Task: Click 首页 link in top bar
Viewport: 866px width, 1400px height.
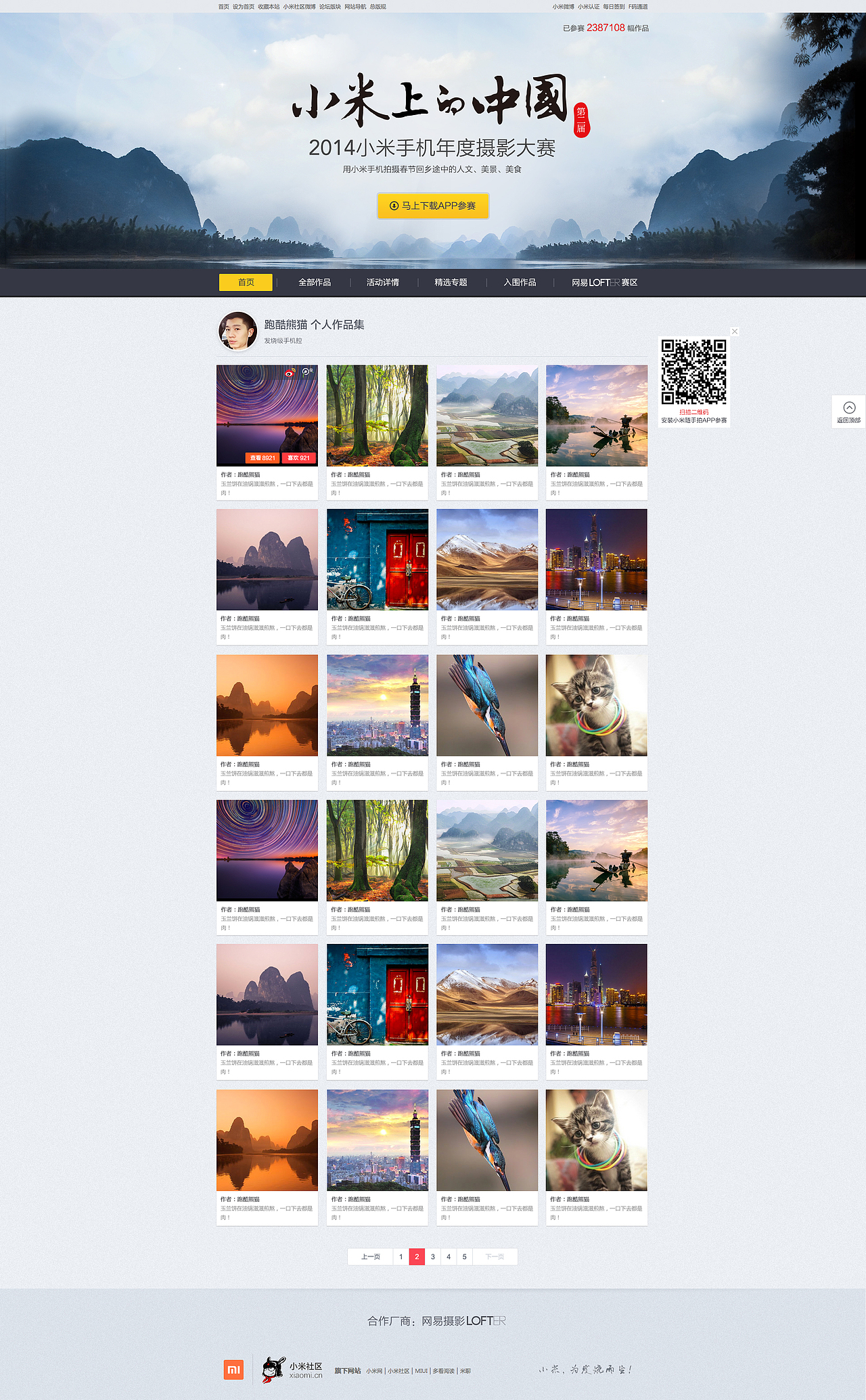Action: (x=223, y=7)
